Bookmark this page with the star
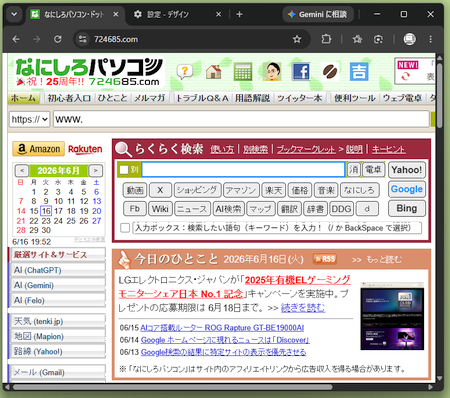 pos(297,39)
